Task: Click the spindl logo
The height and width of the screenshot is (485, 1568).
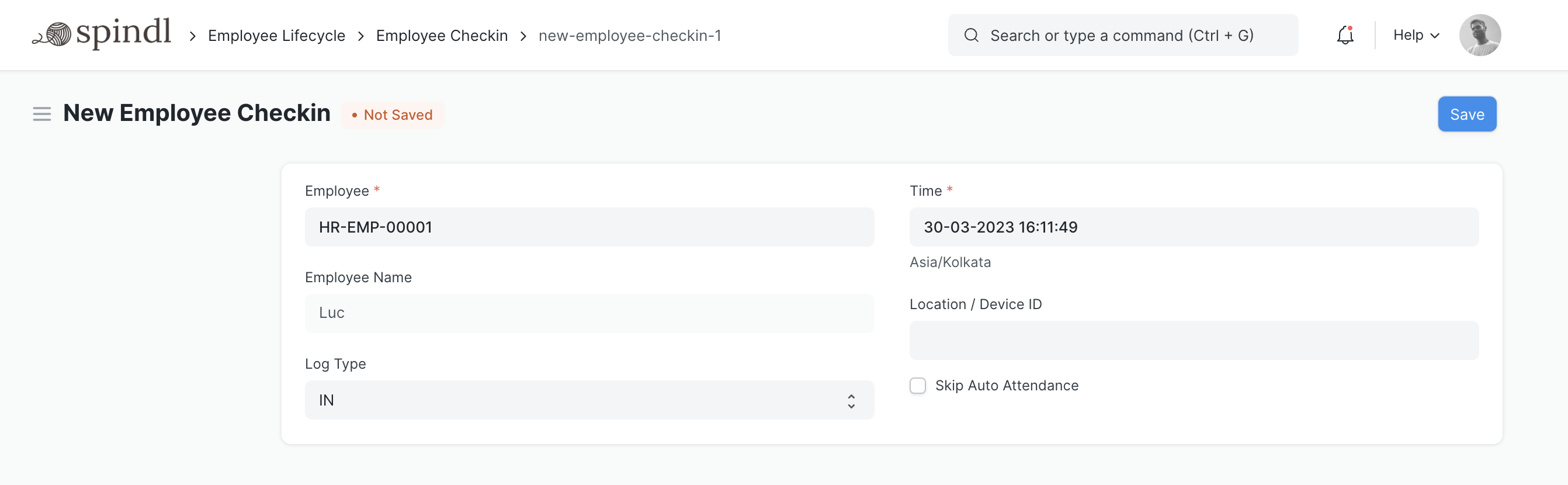Action: [102, 33]
